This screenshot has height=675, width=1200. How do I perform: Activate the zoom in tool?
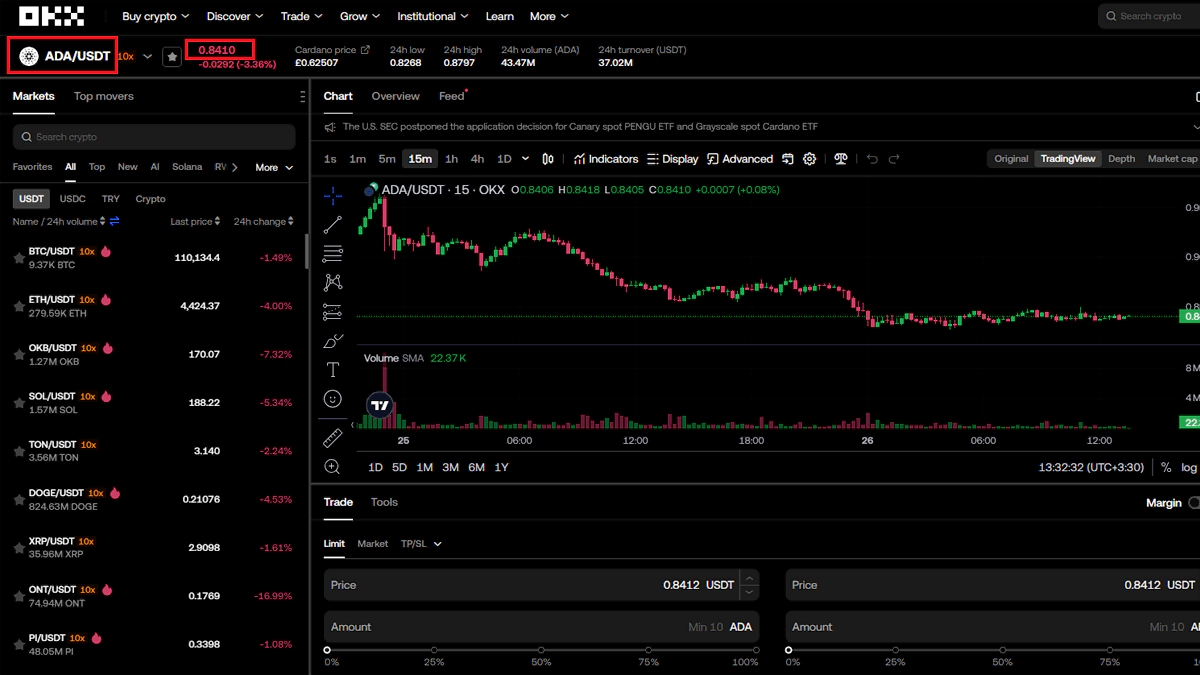(x=333, y=467)
